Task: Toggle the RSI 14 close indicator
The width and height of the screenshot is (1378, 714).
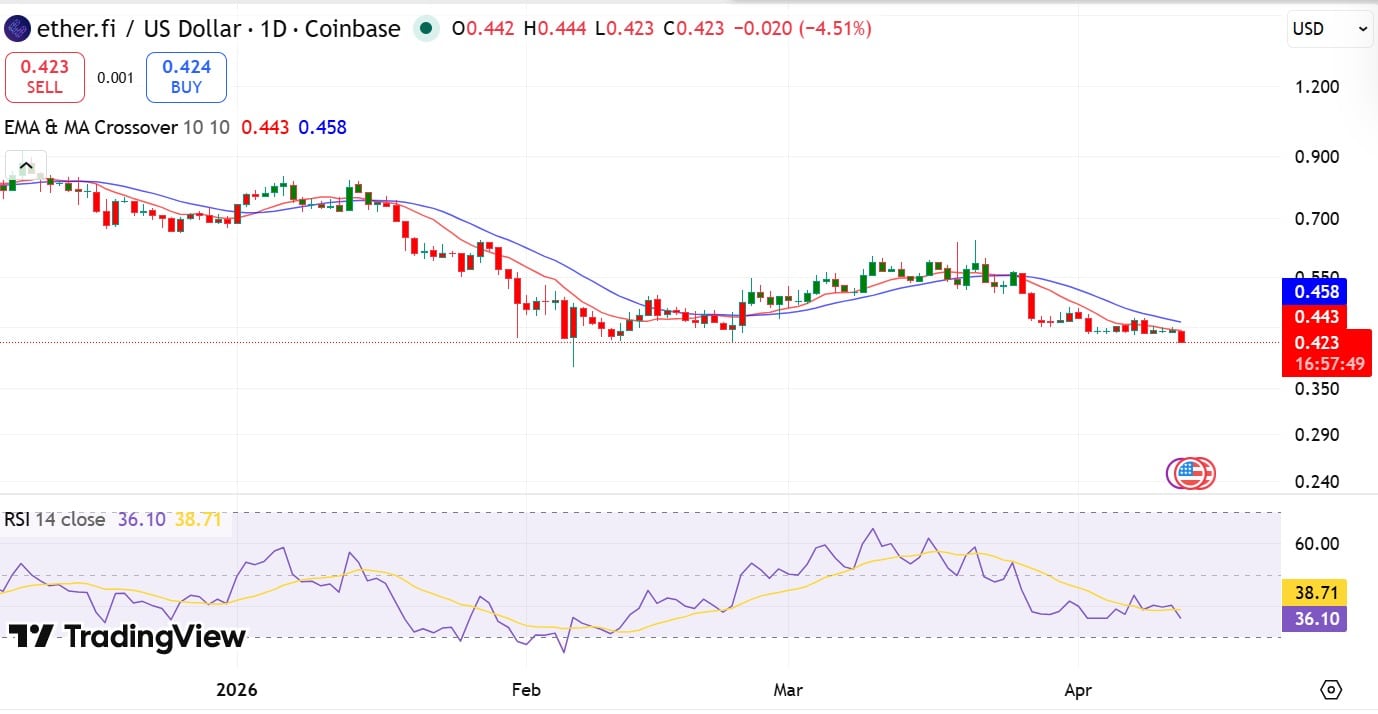Action: coord(45,520)
